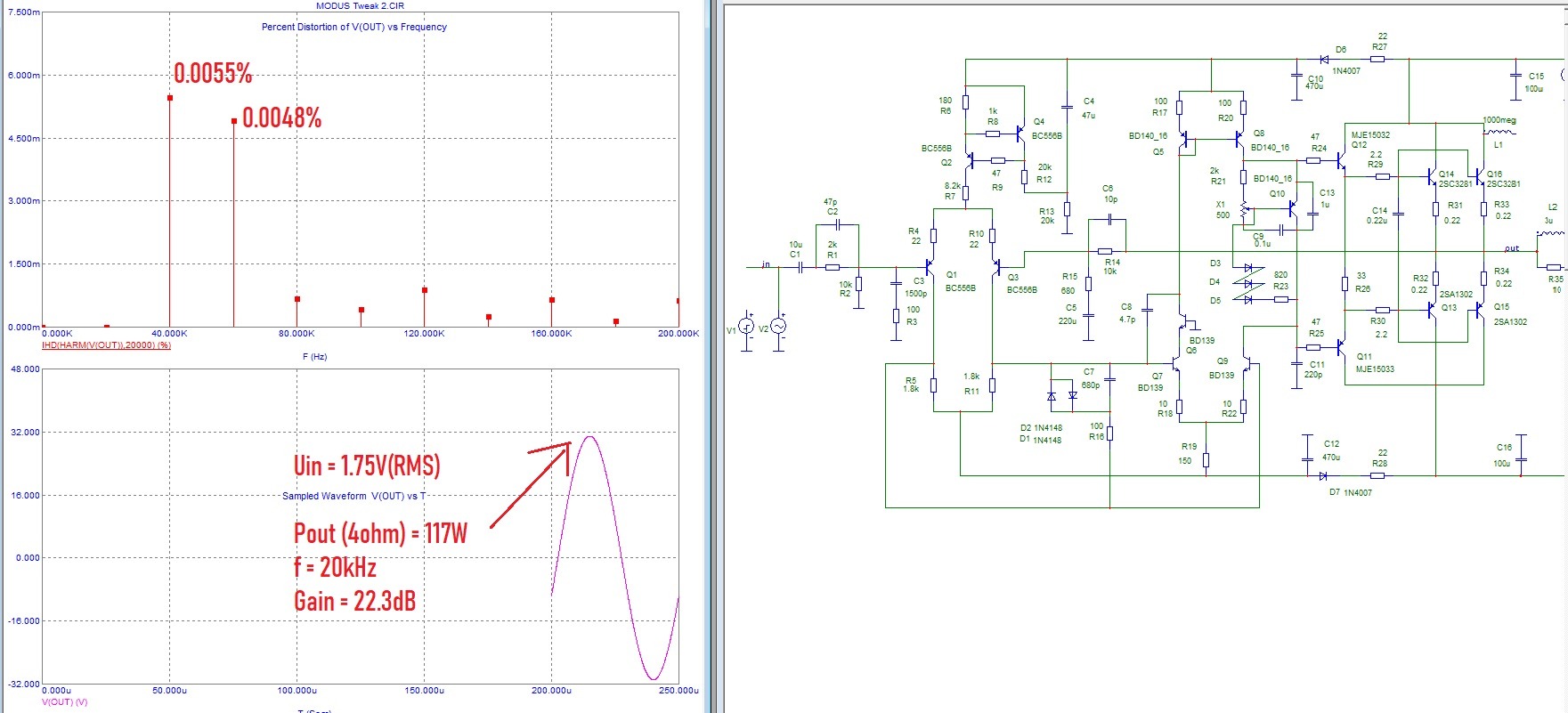Click the 40kHz harmonic data marker
The width and height of the screenshot is (1568, 713).
pyautogui.click(x=170, y=98)
